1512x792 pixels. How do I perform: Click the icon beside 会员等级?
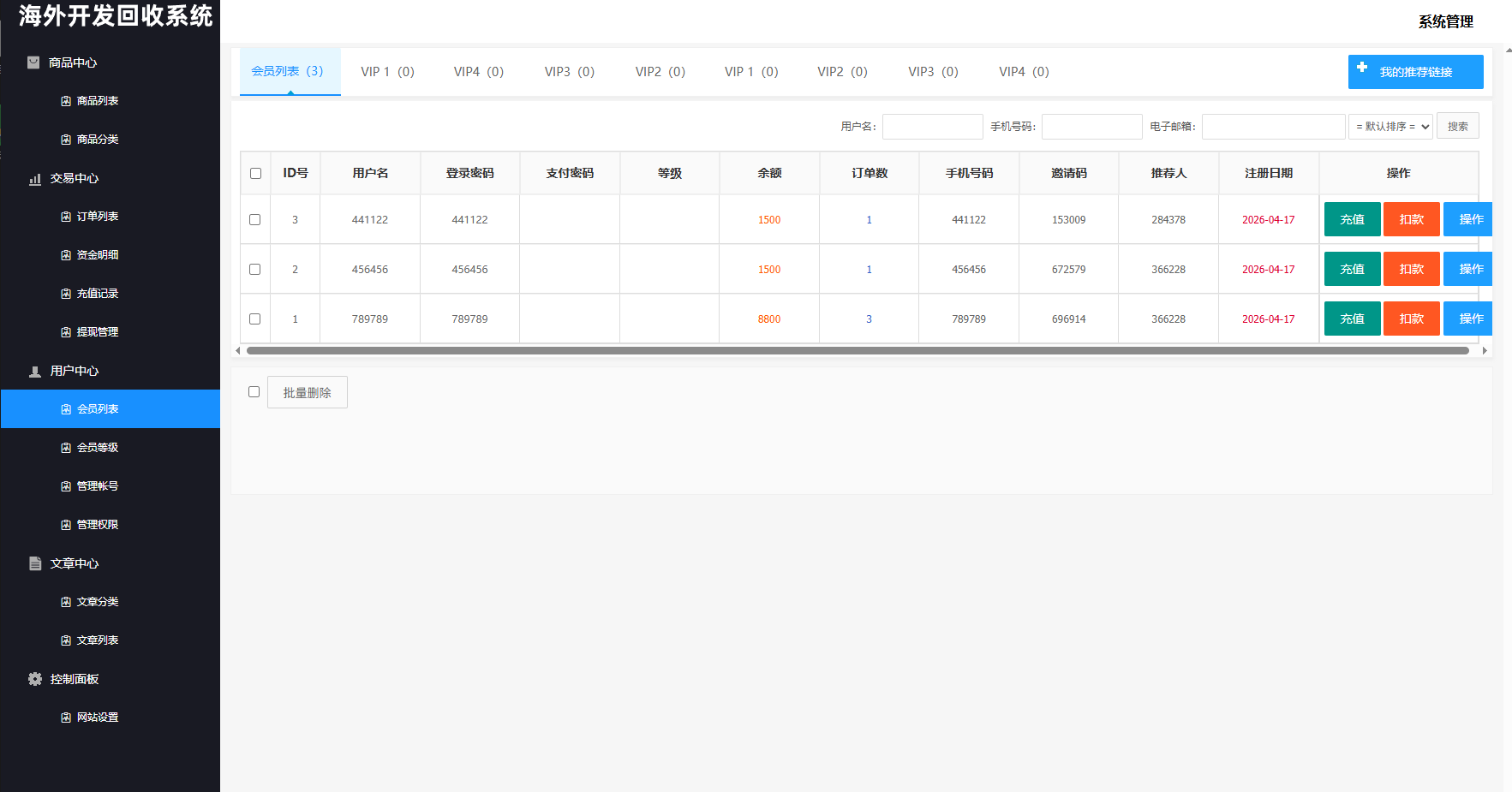pyautogui.click(x=65, y=447)
